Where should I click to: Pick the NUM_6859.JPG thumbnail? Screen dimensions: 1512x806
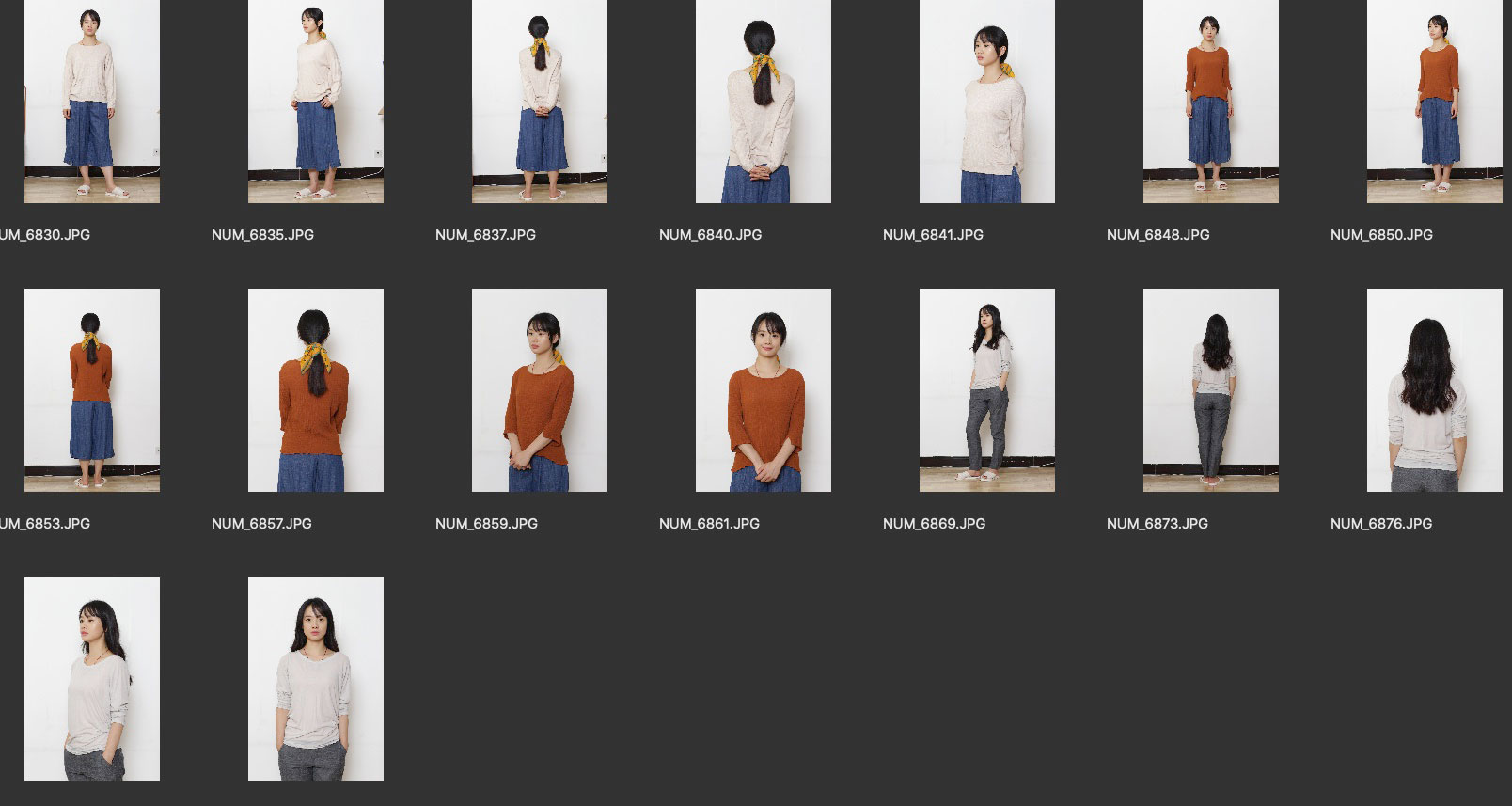[540, 390]
